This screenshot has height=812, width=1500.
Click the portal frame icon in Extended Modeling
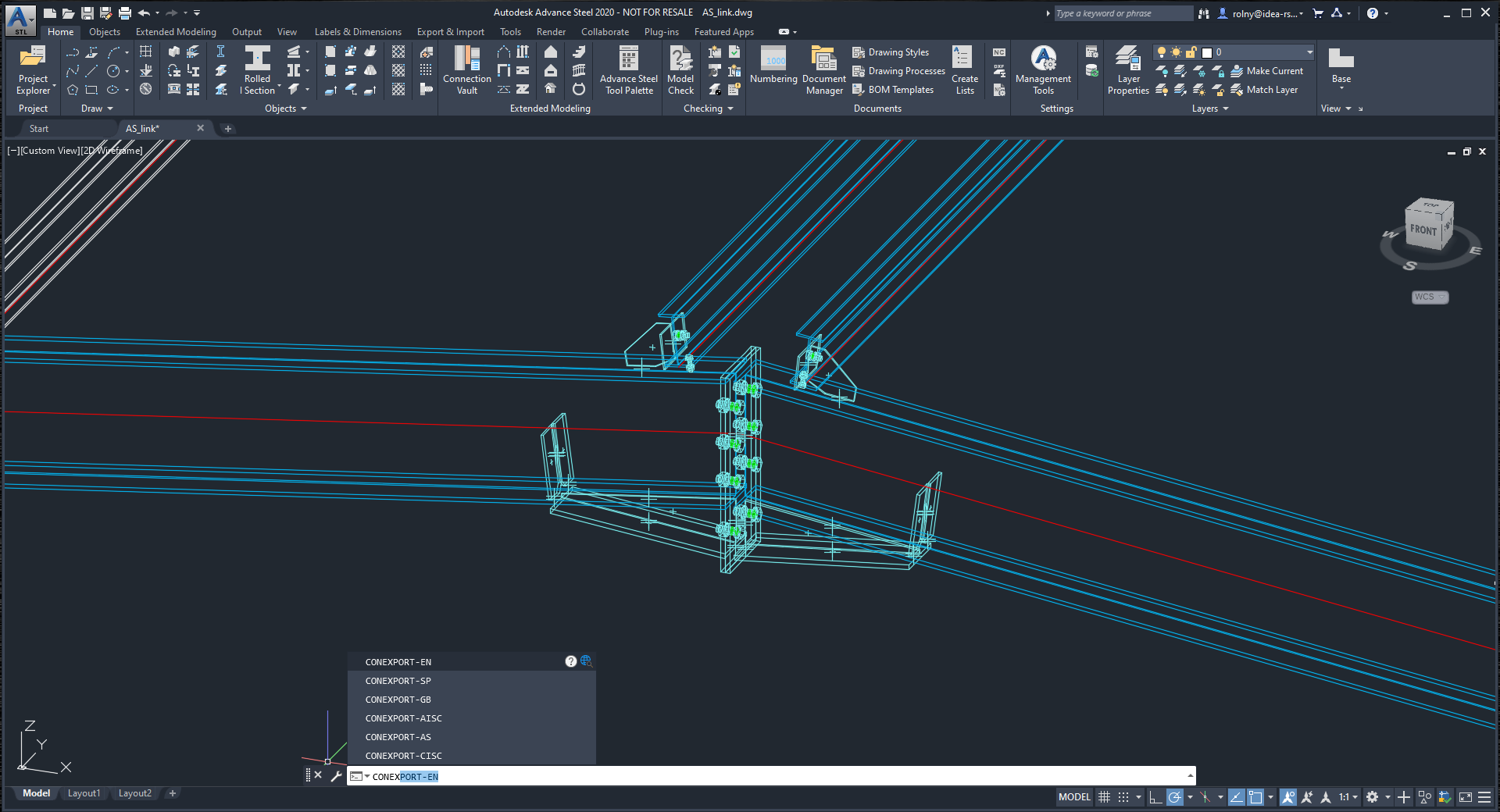503,52
